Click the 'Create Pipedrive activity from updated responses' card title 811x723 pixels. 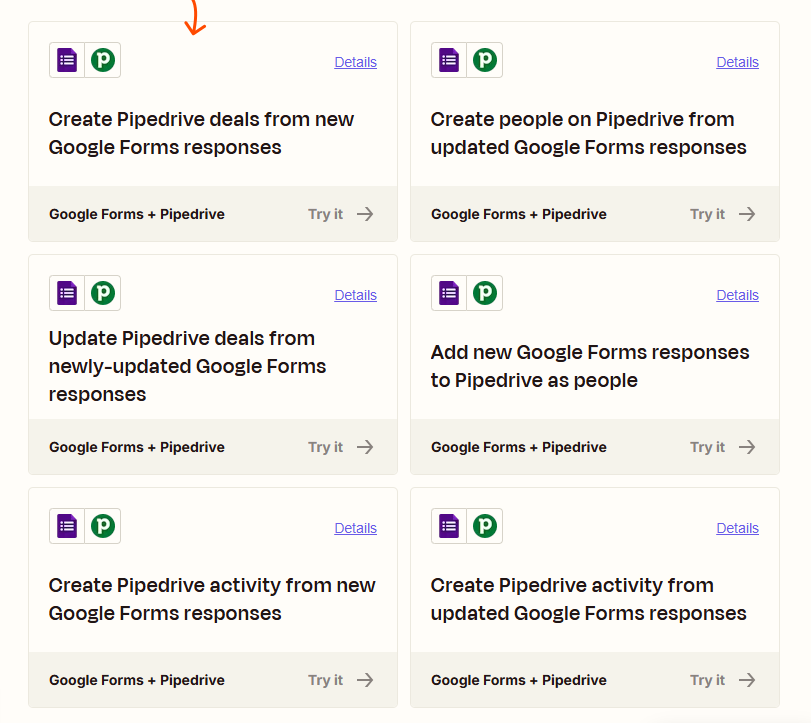pyautogui.click(x=589, y=598)
